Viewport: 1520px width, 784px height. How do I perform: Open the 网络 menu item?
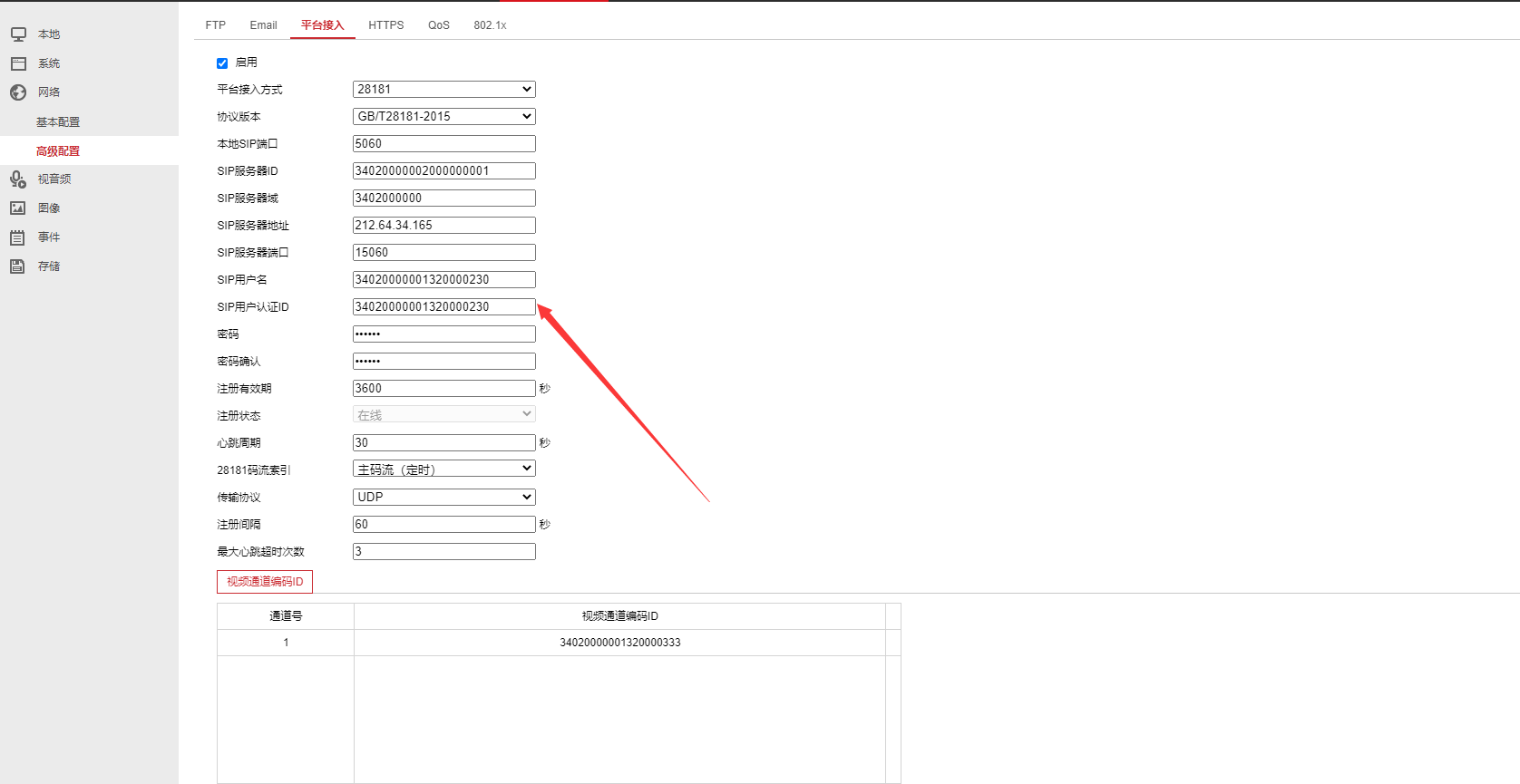pos(49,92)
